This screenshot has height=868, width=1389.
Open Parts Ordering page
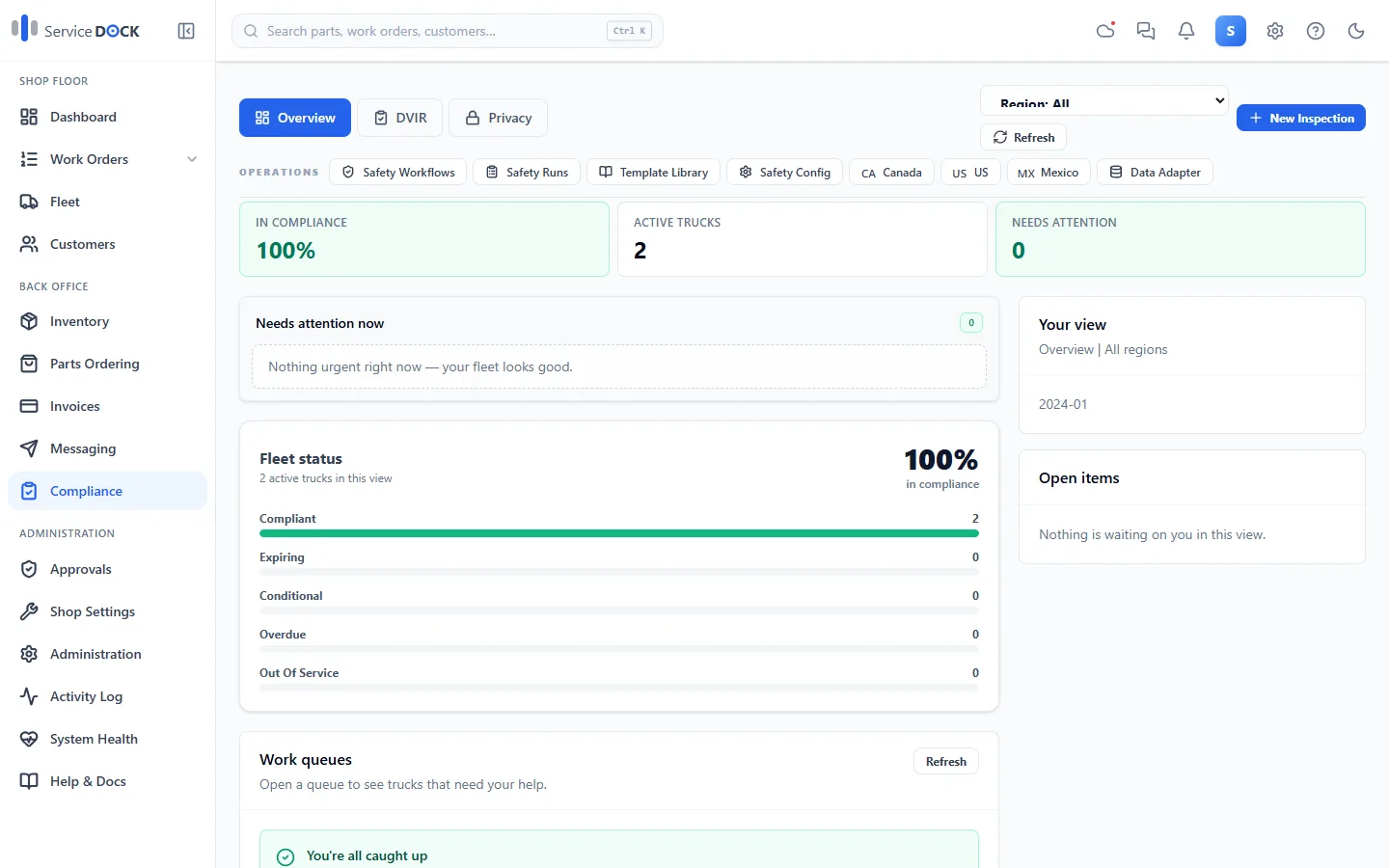[x=107, y=364]
